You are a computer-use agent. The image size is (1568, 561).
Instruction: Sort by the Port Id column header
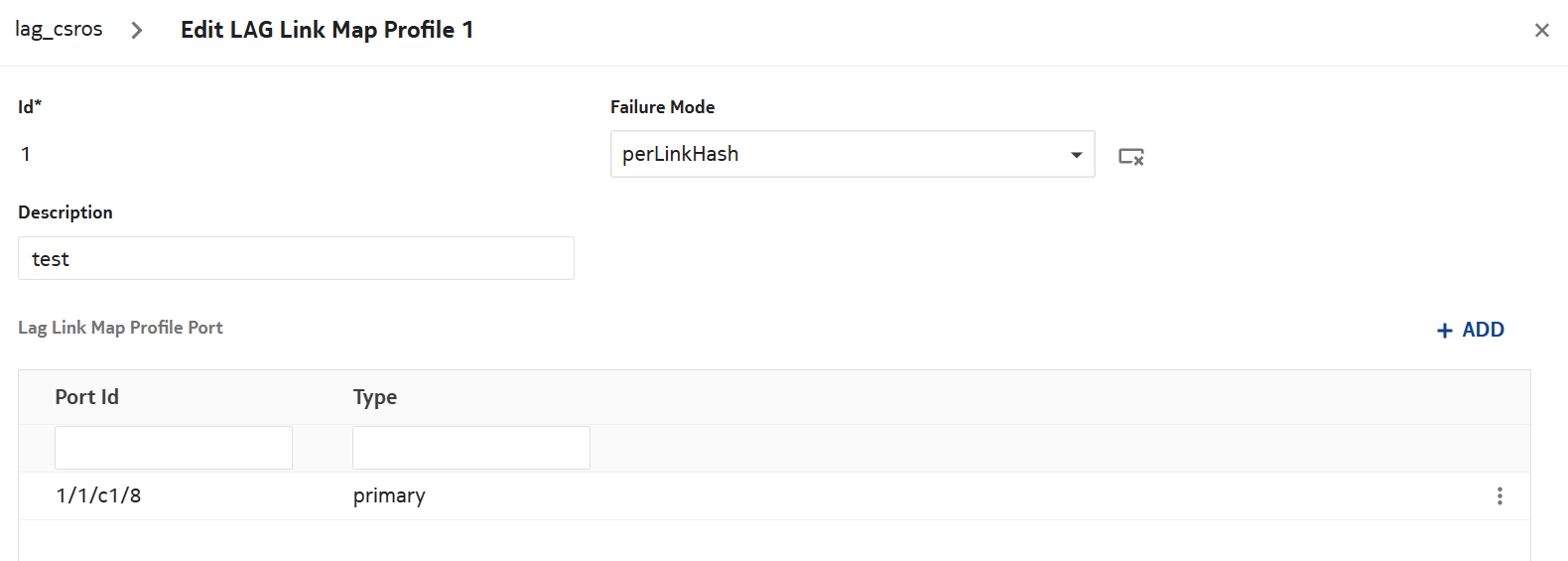[87, 397]
